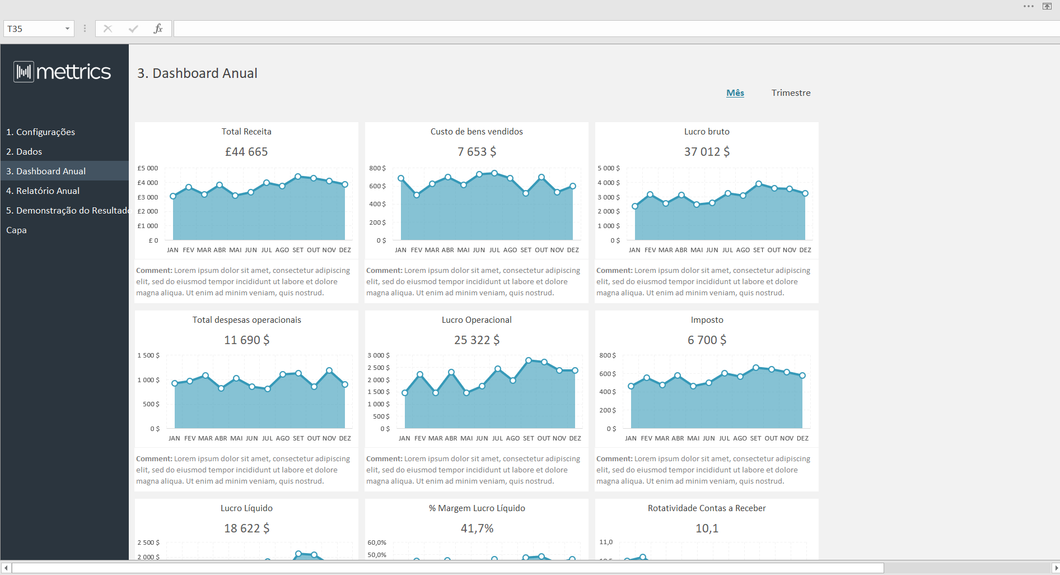Select the 11 690 $ value

[247, 340]
